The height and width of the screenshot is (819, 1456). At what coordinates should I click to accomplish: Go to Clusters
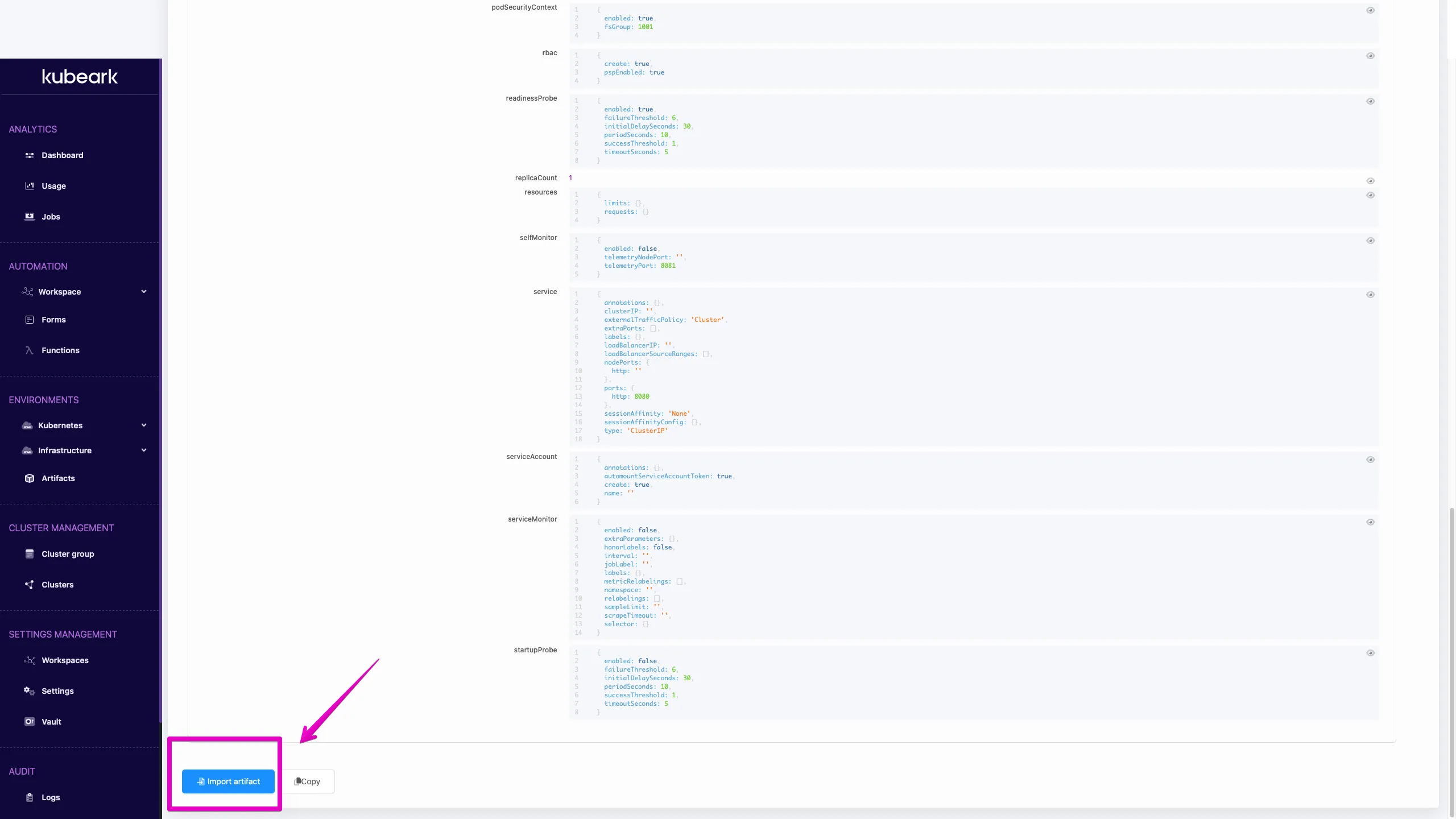pos(57,585)
